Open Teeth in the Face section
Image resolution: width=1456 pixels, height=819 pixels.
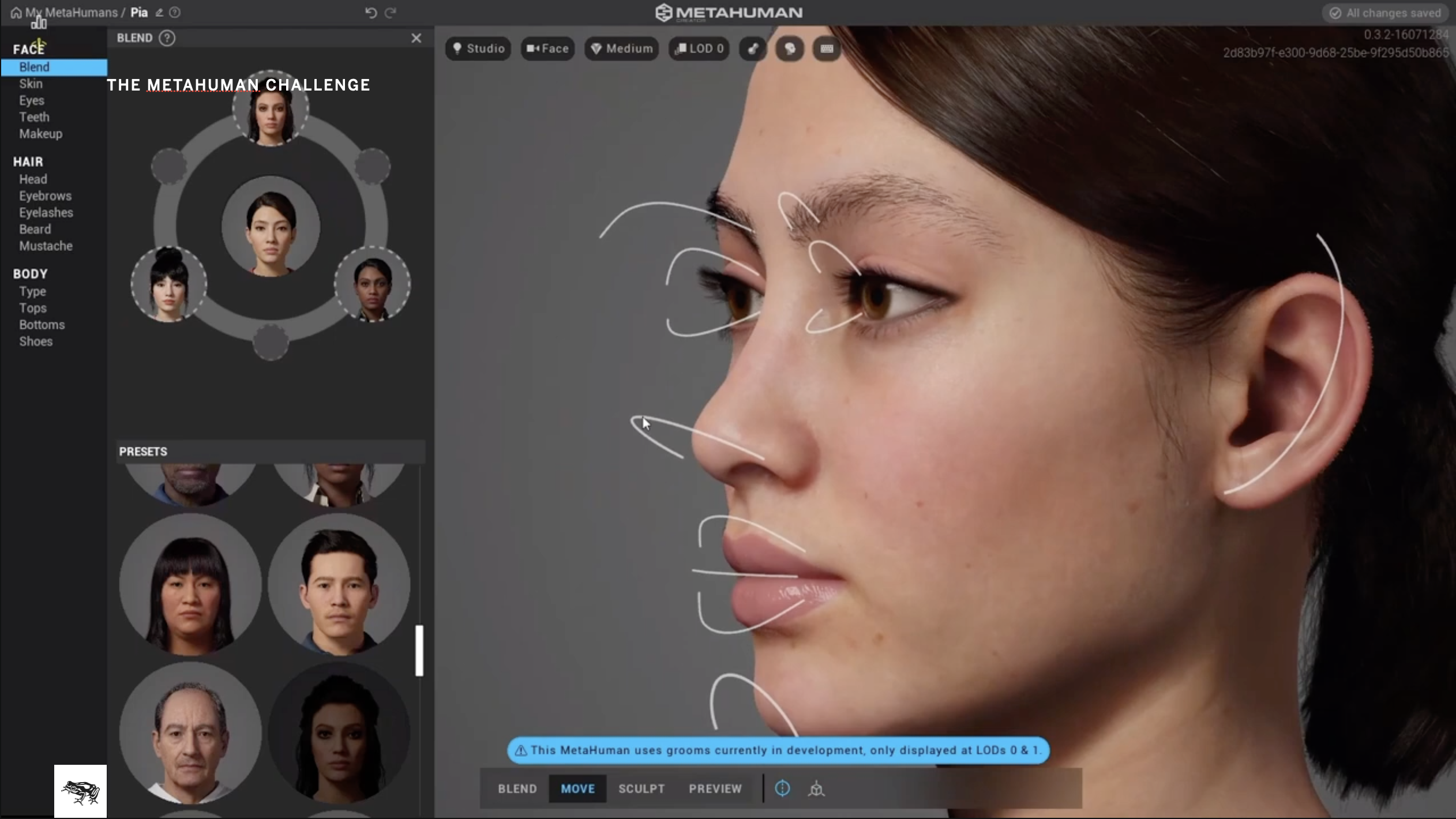tap(34, 117)
